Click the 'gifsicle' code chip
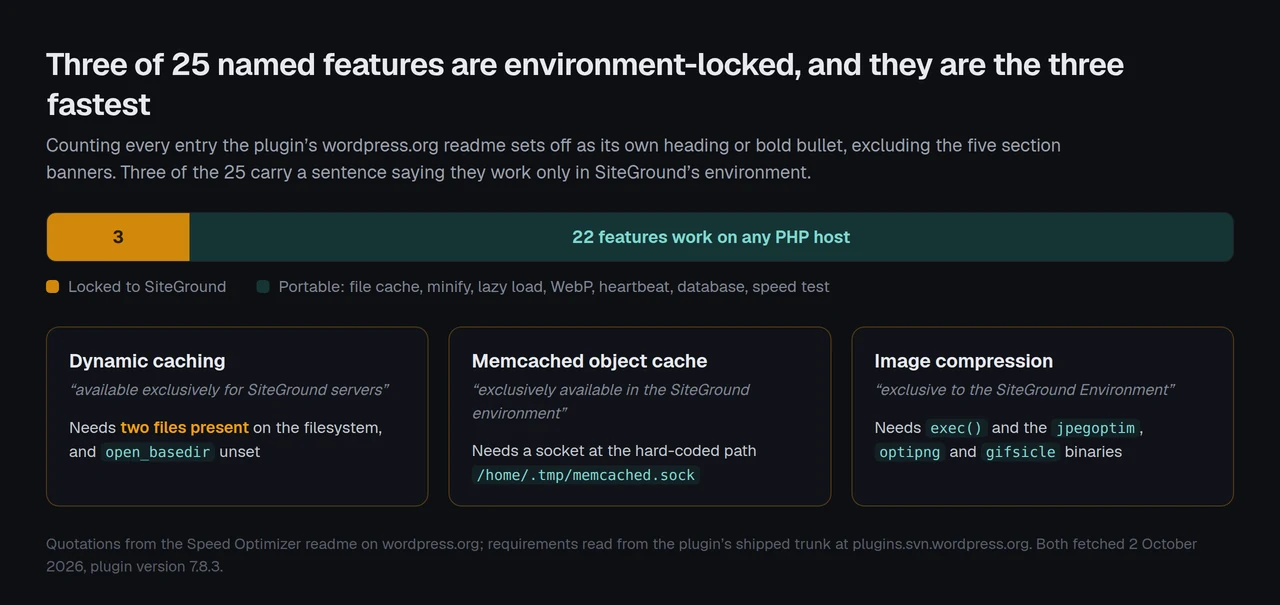The width and height of the screenshot is (1280, 605). (1020, 452)
